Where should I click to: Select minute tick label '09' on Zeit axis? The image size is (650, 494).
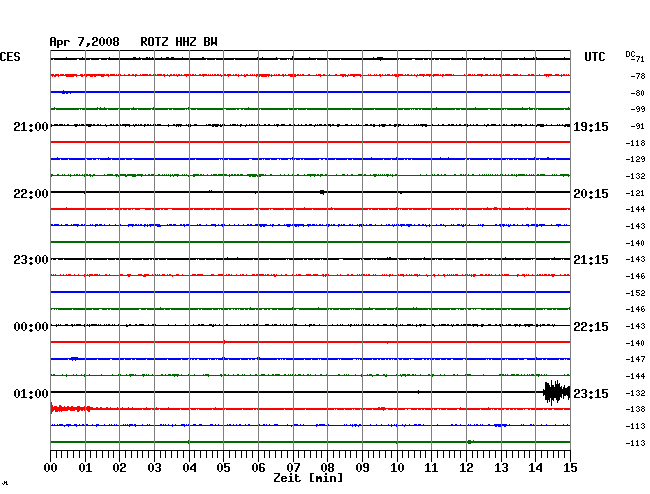(x=362, y=467)
